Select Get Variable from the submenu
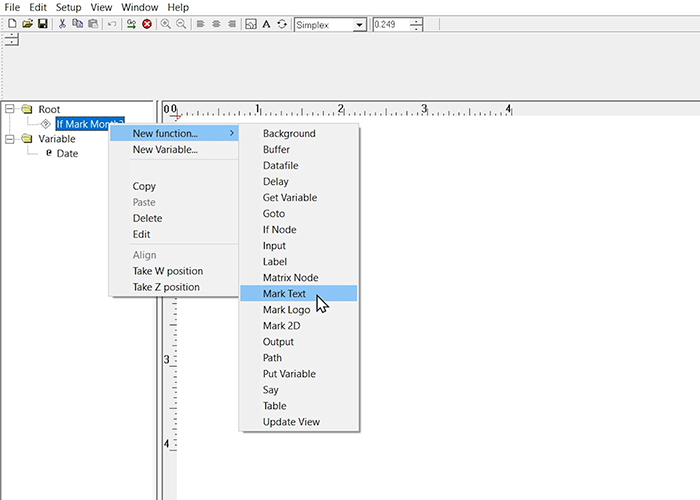Viewport: 700px width, 500px height. [299, 198]
